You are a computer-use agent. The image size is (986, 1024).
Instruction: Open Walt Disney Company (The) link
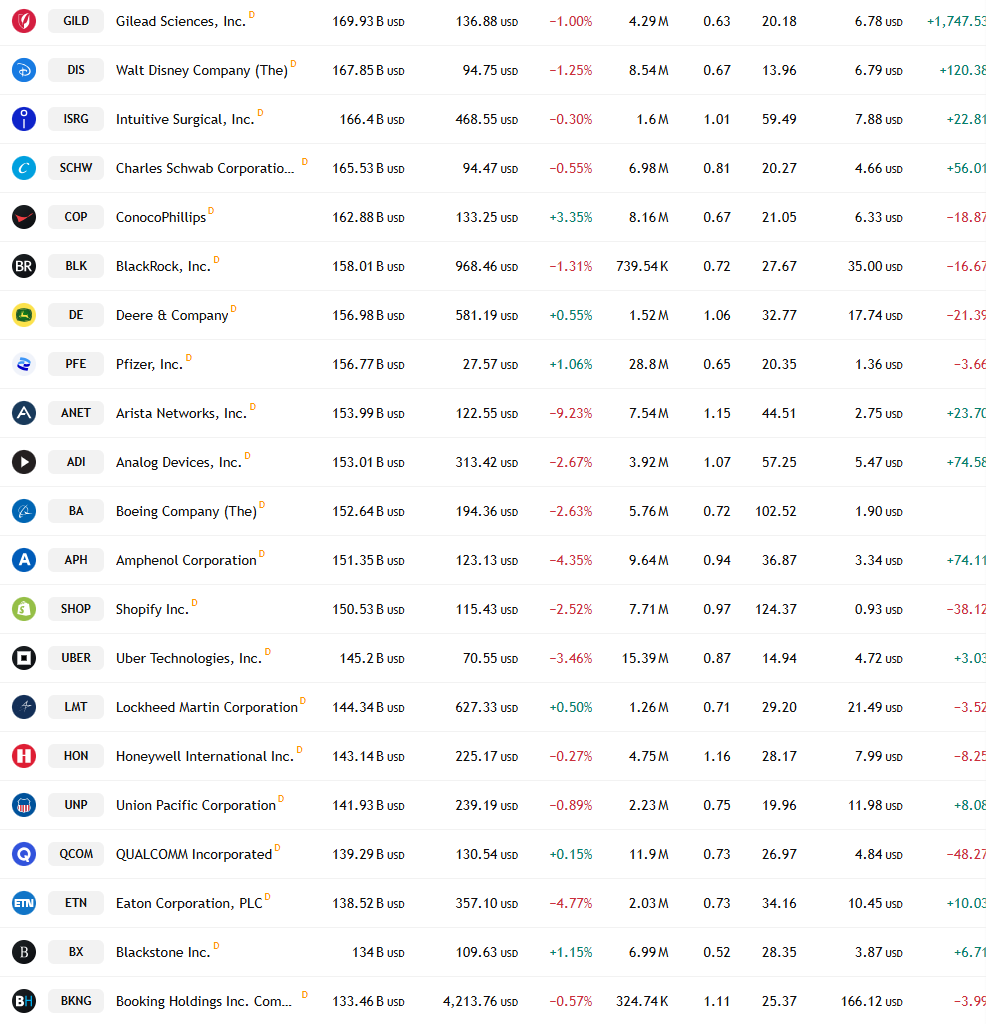coord(202,71)
